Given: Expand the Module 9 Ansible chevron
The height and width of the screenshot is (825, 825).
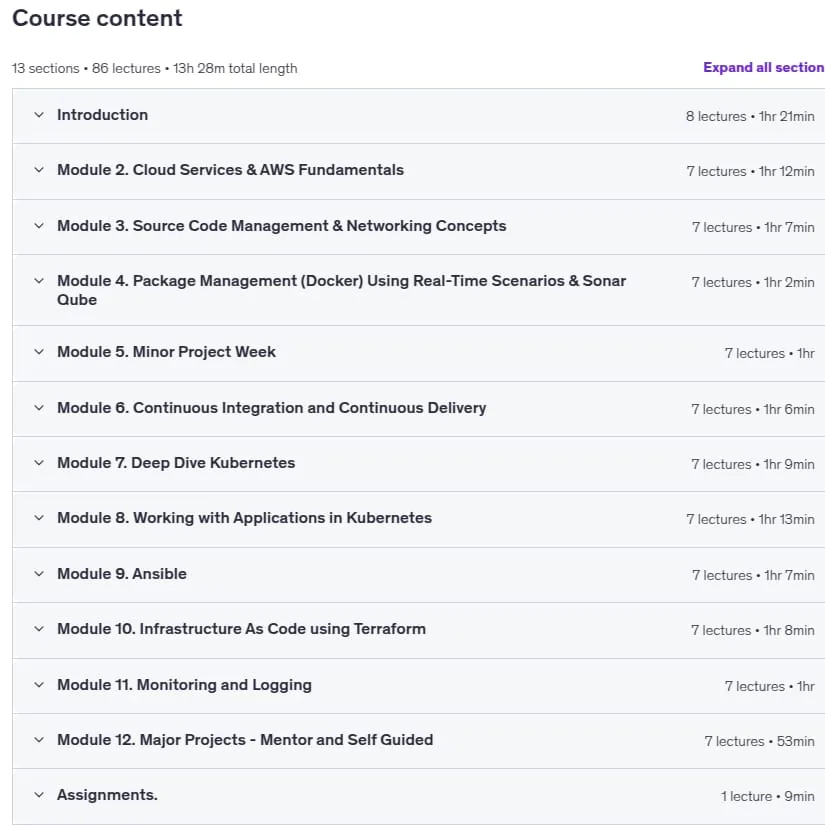Looking at the screenshot, I should click(39, 574).
